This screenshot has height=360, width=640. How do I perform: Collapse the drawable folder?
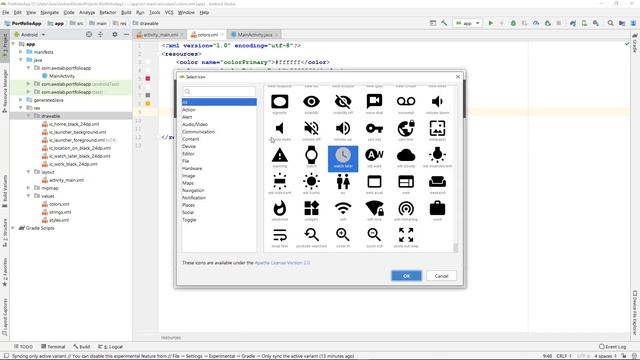pyautogui.click(x=28, y=116)
